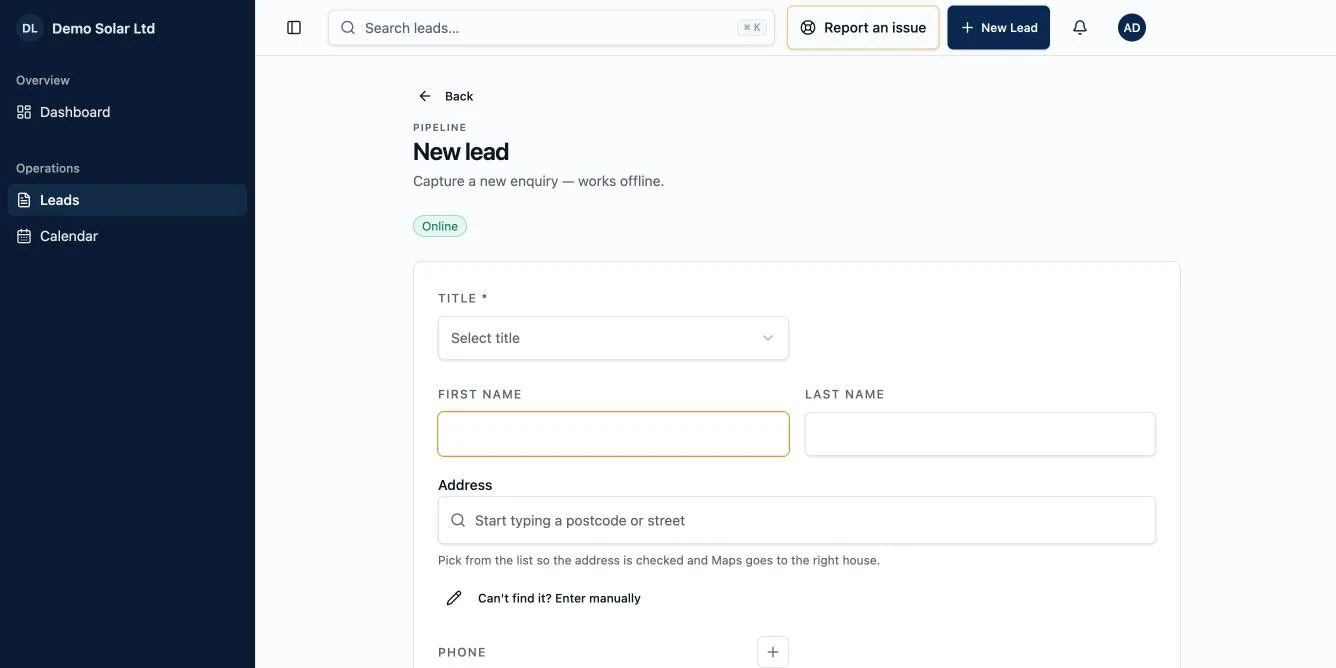Go to Dashboard in sidebar
Viewport: 1336px width, 668px height.
click(x=127, y=112)
